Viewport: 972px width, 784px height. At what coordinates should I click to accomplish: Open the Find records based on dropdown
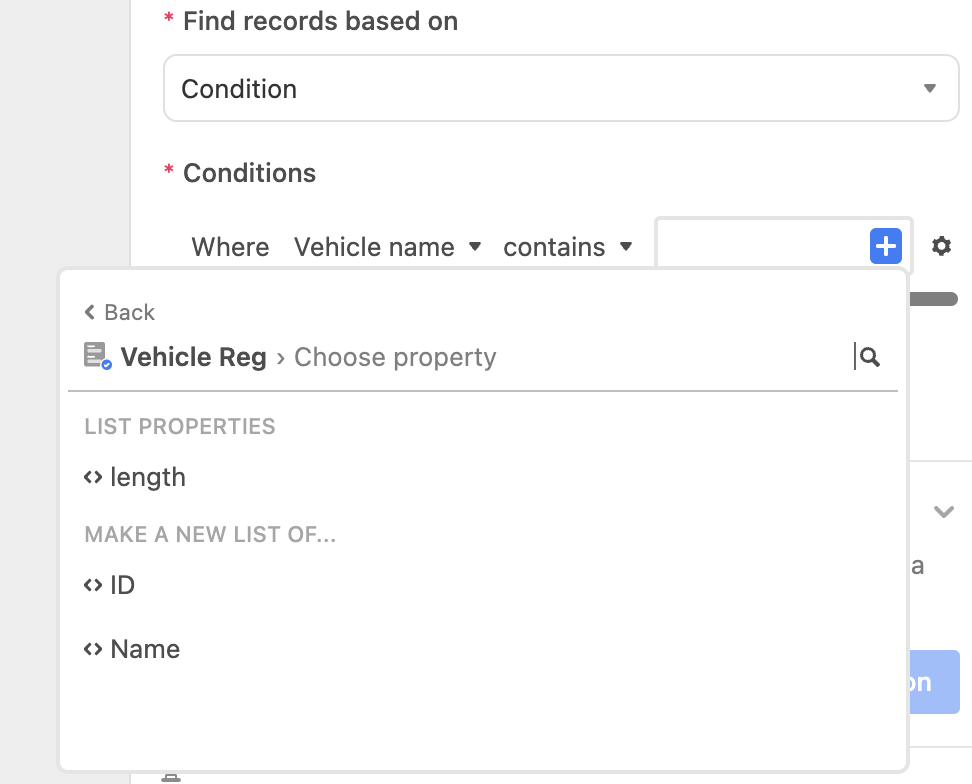pos(561,88)
